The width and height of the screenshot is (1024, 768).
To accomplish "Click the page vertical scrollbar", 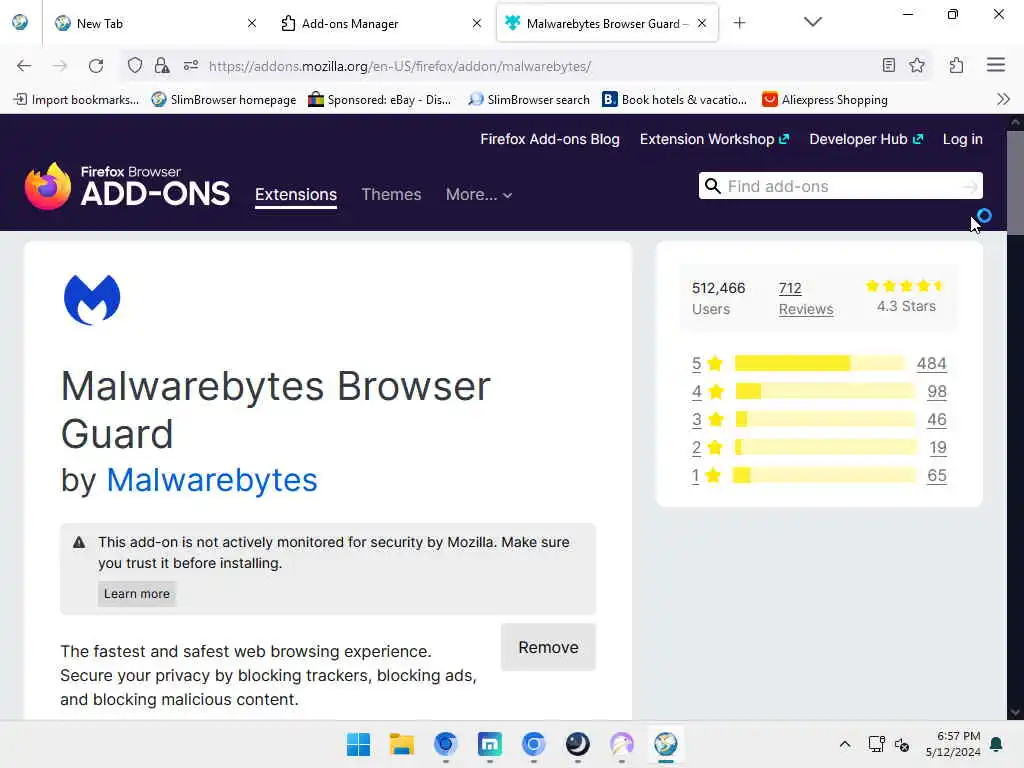I will [x=1015, y=183].
